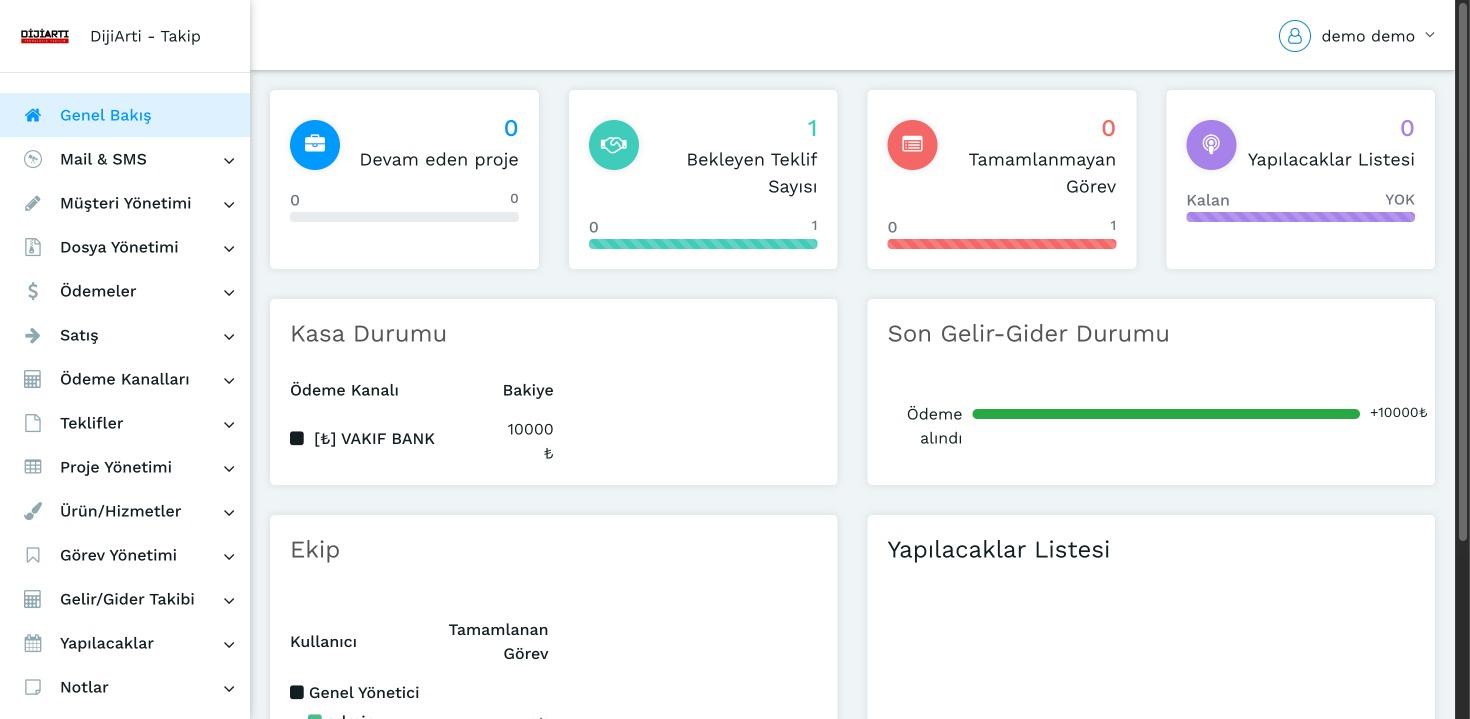
Task: Click the green handshake icon for Bekleyen Teklif
Action: (x=613, y=145)
